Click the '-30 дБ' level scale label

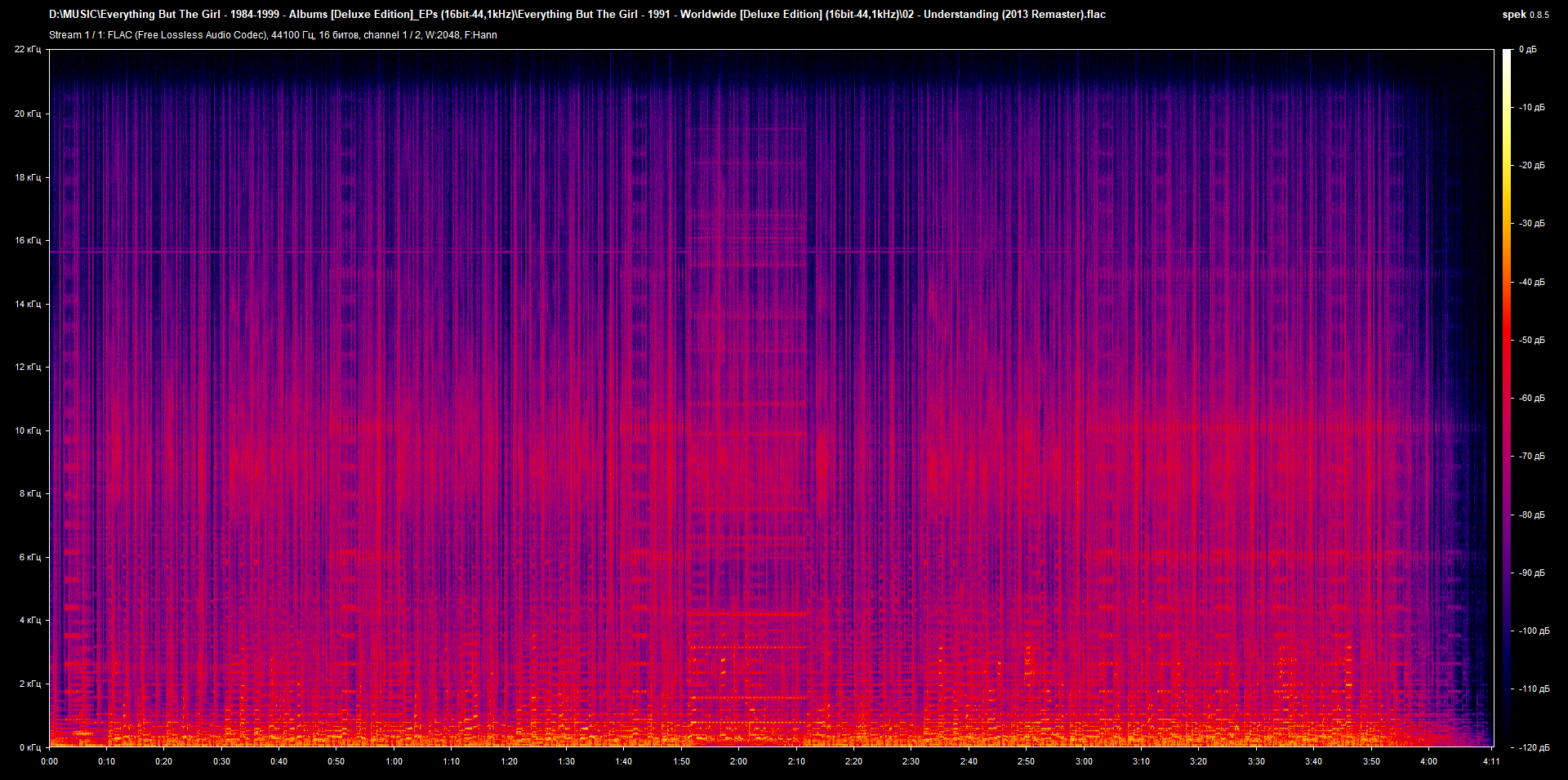(1531, 224)
